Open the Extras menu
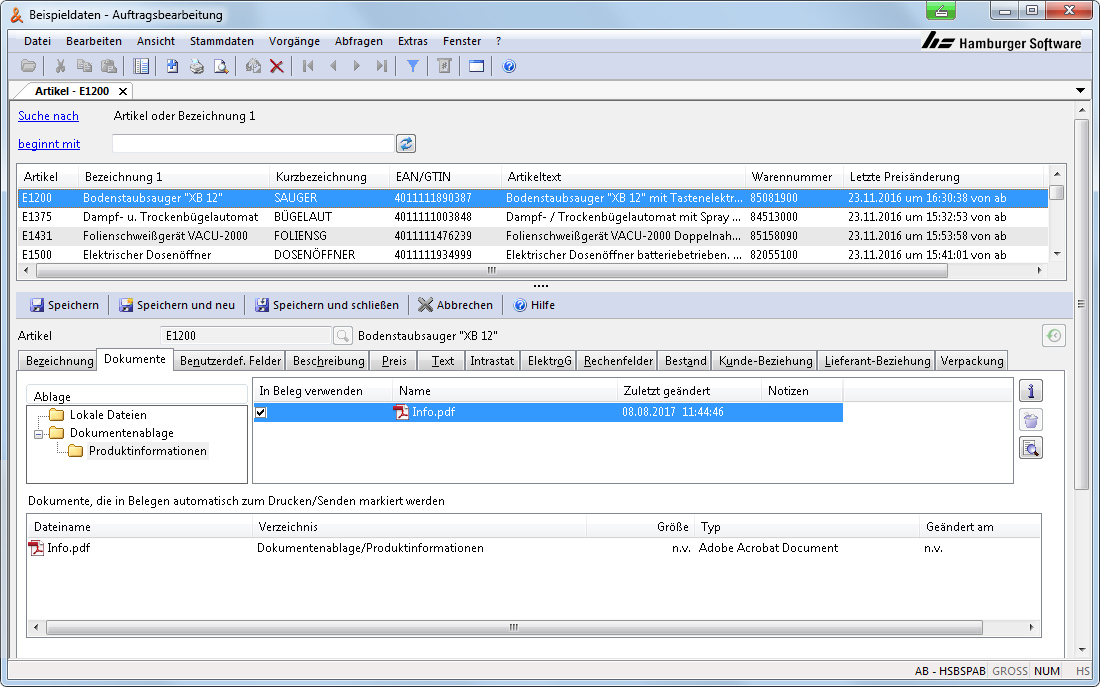 pos(412,41)
